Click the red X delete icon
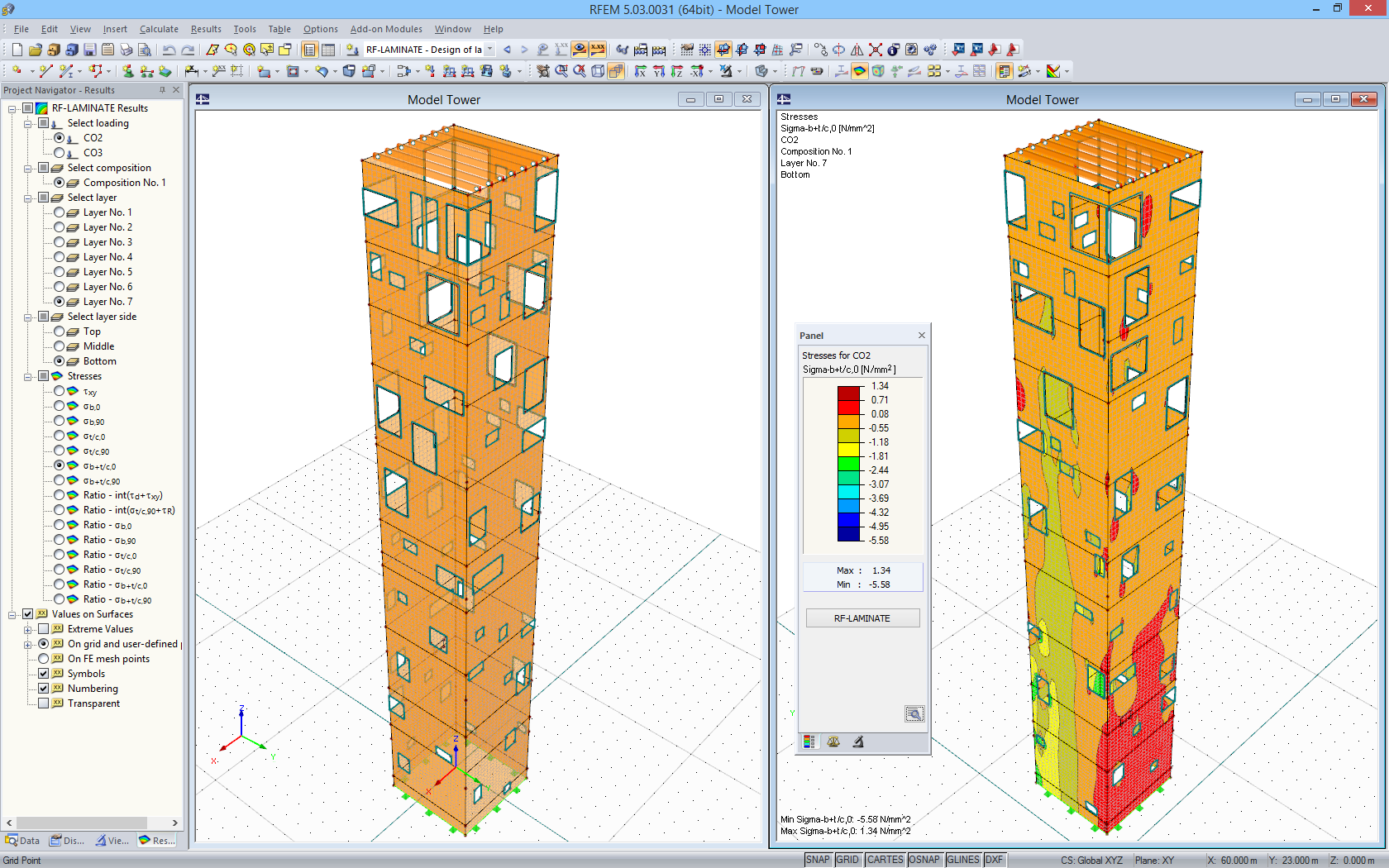 click(875, 50)
